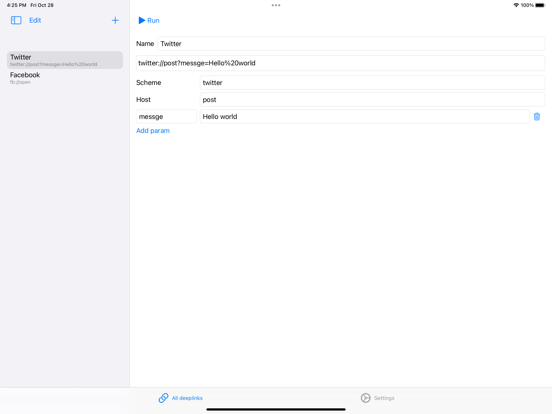The height and width of the screenshot is (414, 552).
Task: Tap the Edit button in sidebar
Action: coord(35,20)
